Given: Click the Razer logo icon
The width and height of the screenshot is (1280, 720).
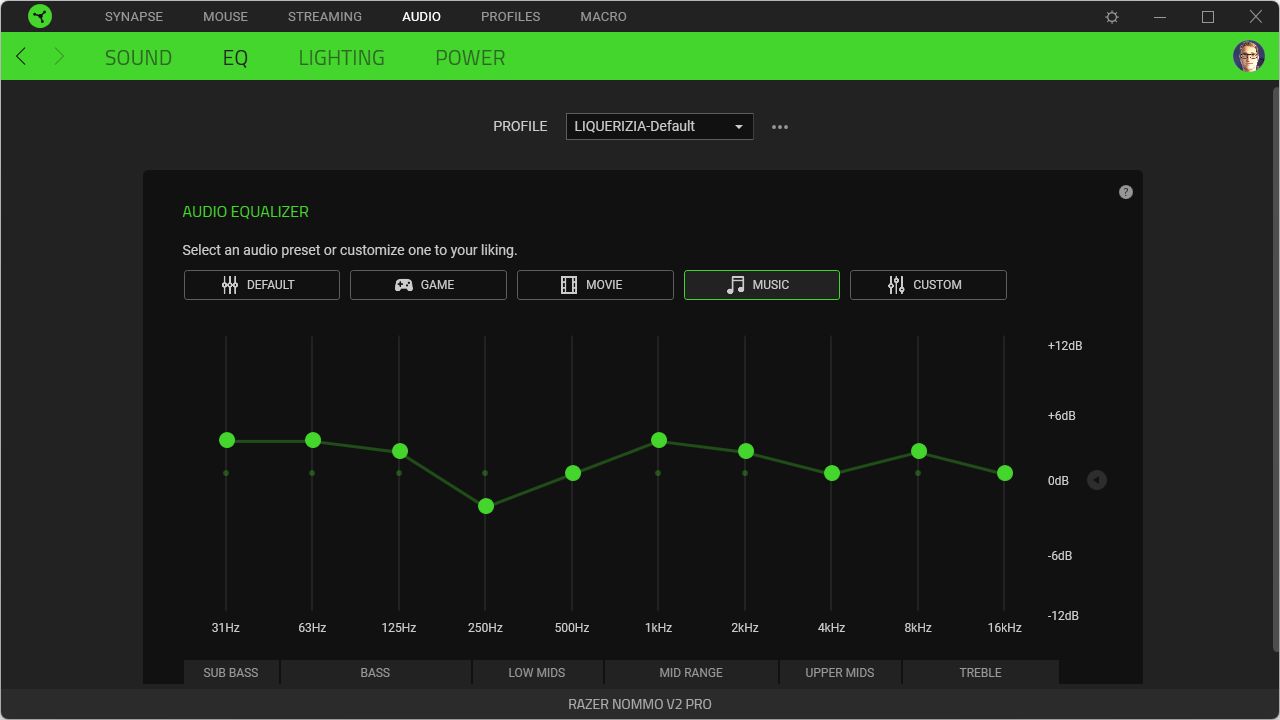Looking at the screenshot, I should click(40, 16).
